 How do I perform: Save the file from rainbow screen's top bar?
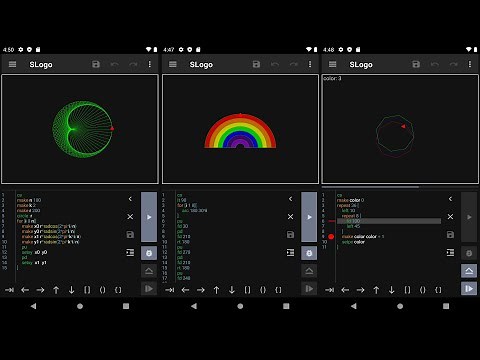[256, 64]
